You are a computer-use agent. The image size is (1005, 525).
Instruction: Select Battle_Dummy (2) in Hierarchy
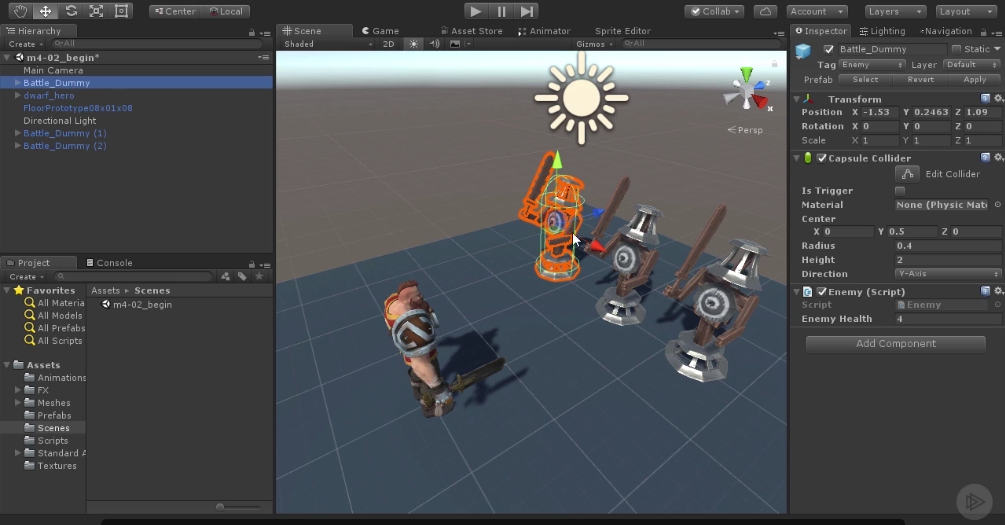(65, 146)
